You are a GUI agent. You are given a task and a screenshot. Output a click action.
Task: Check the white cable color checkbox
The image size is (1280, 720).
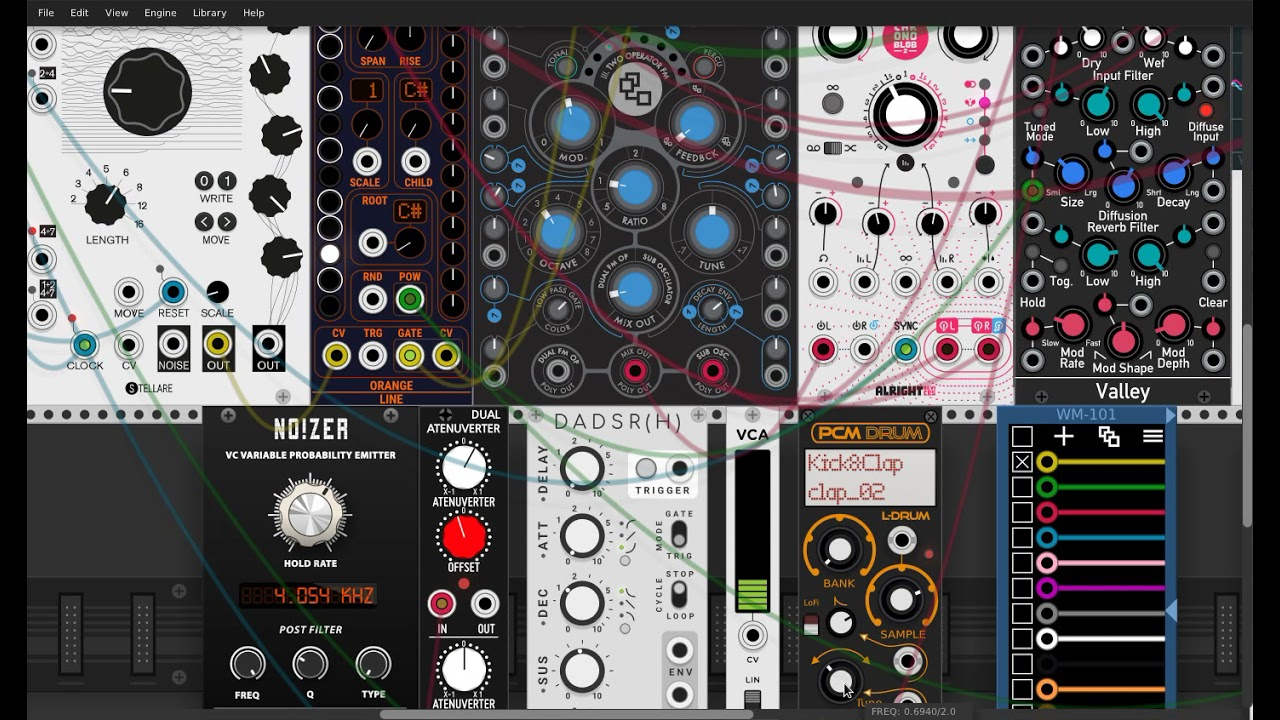(x=1022, y=638)
